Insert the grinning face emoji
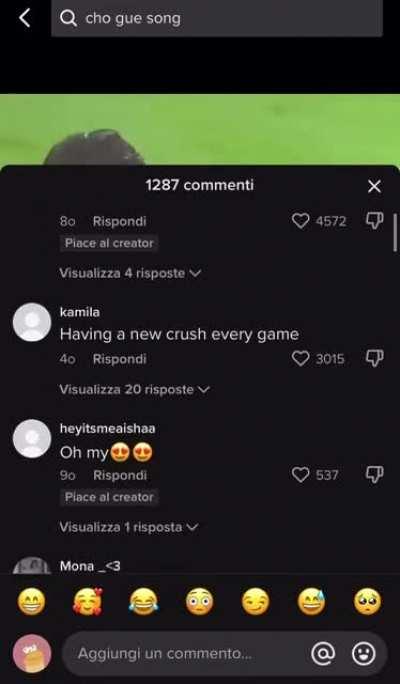This screenshot has height=684, width=400. click(31, 602)
